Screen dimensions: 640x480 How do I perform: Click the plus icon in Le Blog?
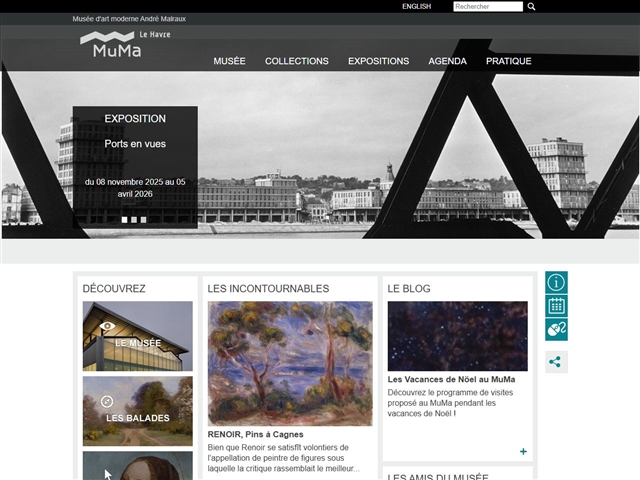point(523,452)
